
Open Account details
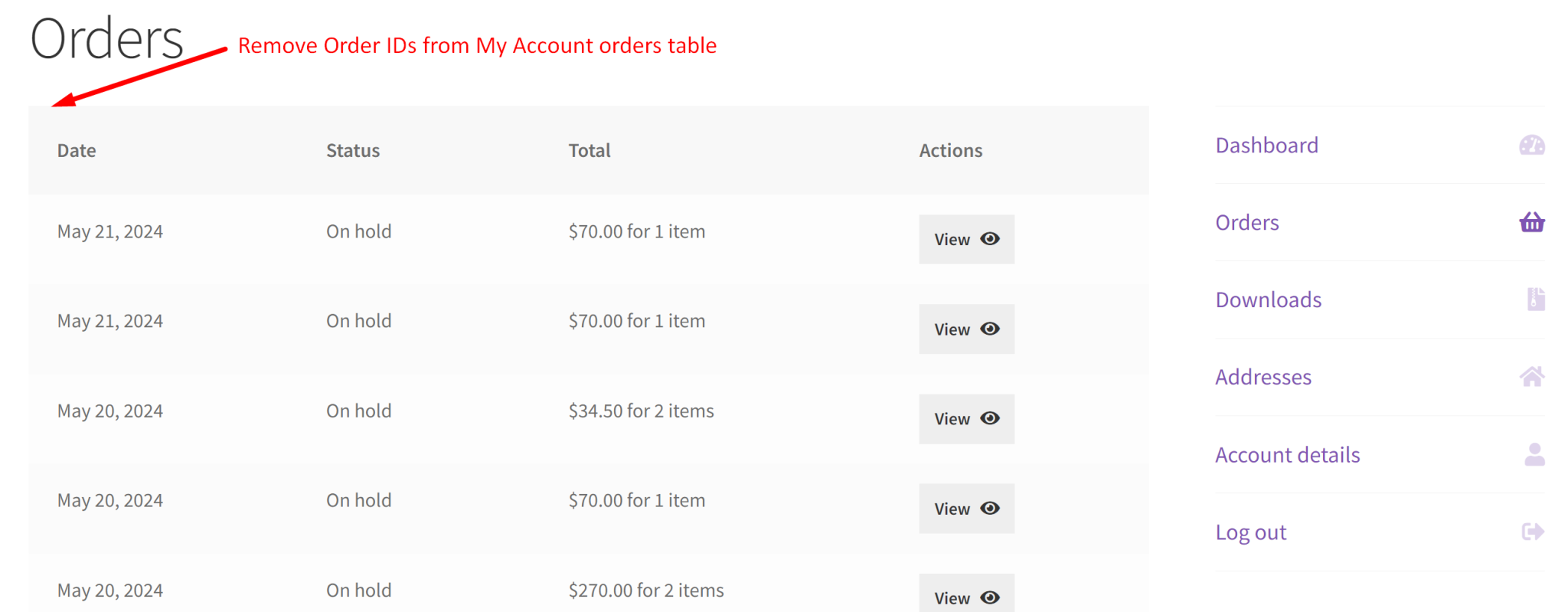click(1287, 454)
